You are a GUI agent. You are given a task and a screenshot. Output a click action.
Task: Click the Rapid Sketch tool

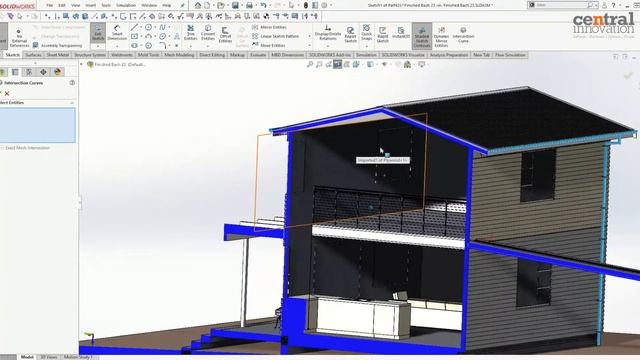click(382, 34)
